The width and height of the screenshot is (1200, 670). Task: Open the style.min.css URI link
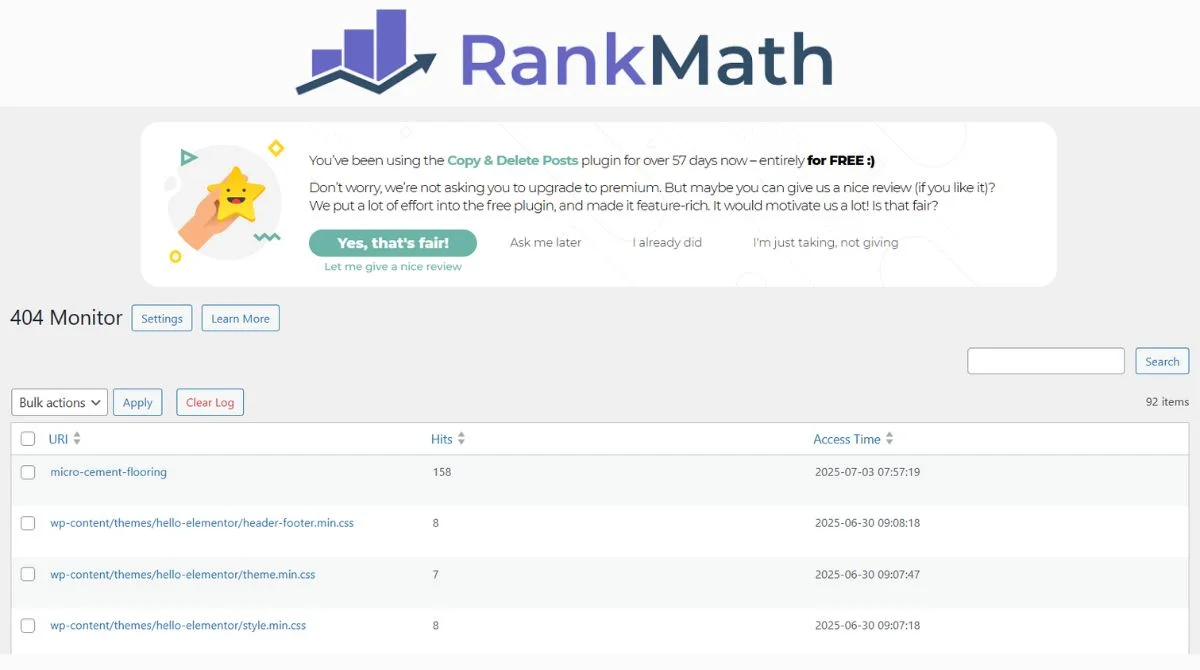(x=178, y=625)
